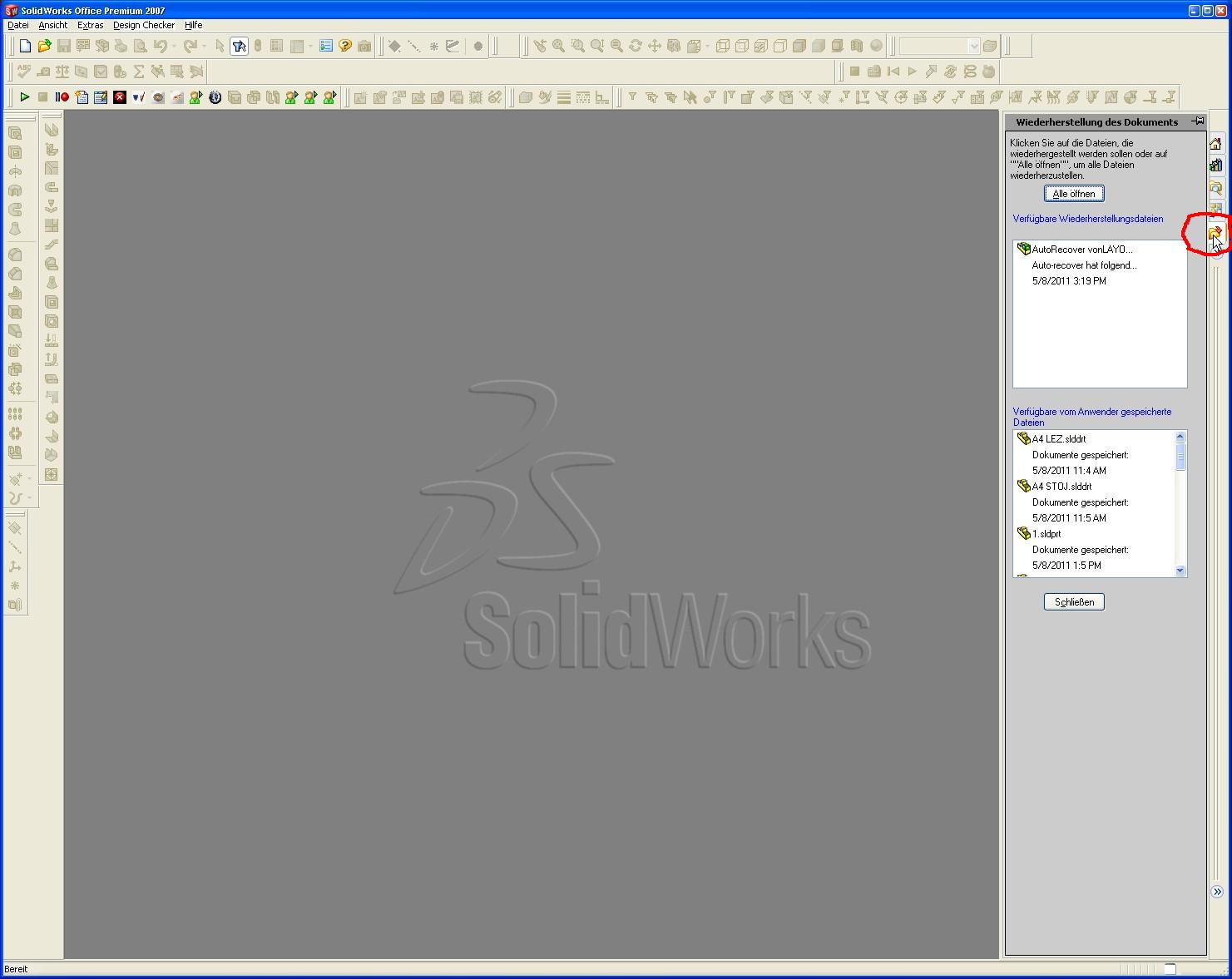
Task: Collapse task pane with double chevron
Action: pyautogui.click(x=1217, y=892)
